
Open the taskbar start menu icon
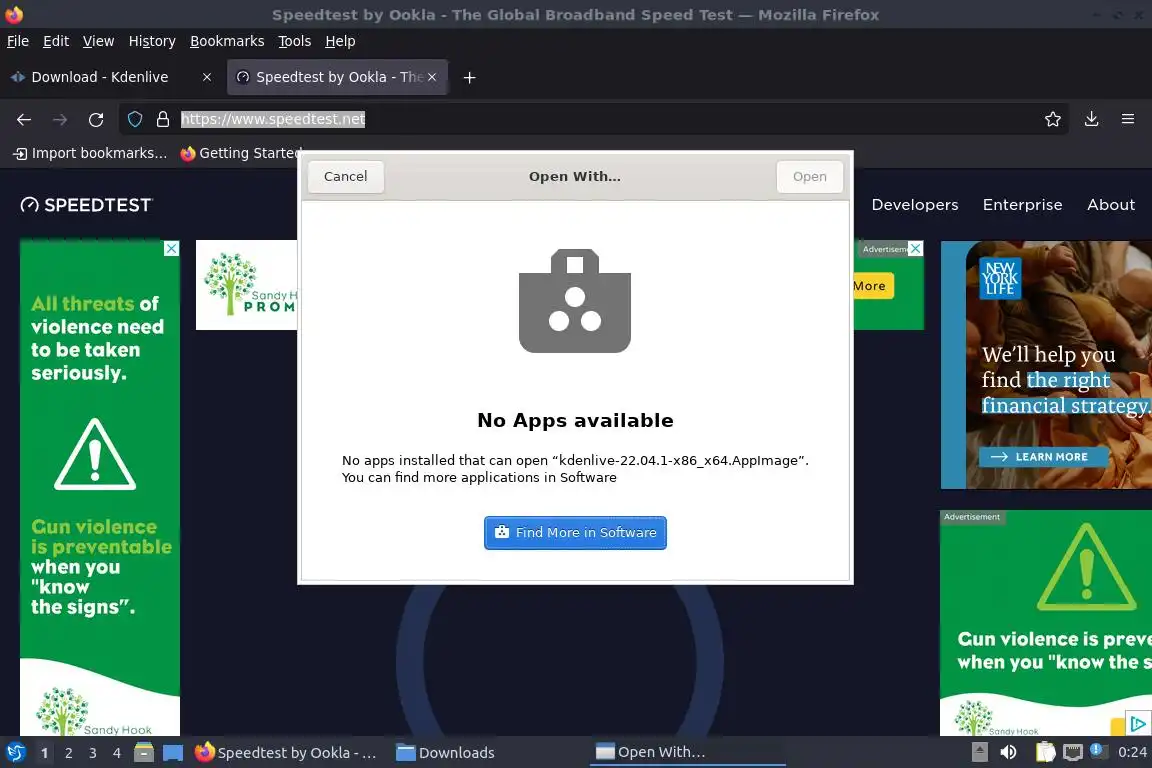point(15,752)
